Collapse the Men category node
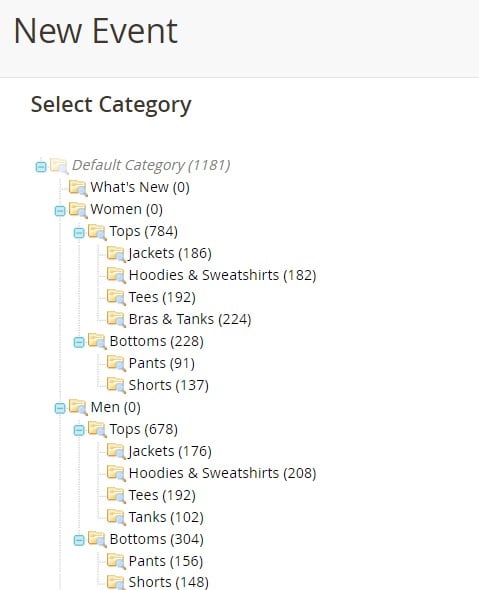The width and height of the screenshot is (479, 590). (x=60, y=408)
